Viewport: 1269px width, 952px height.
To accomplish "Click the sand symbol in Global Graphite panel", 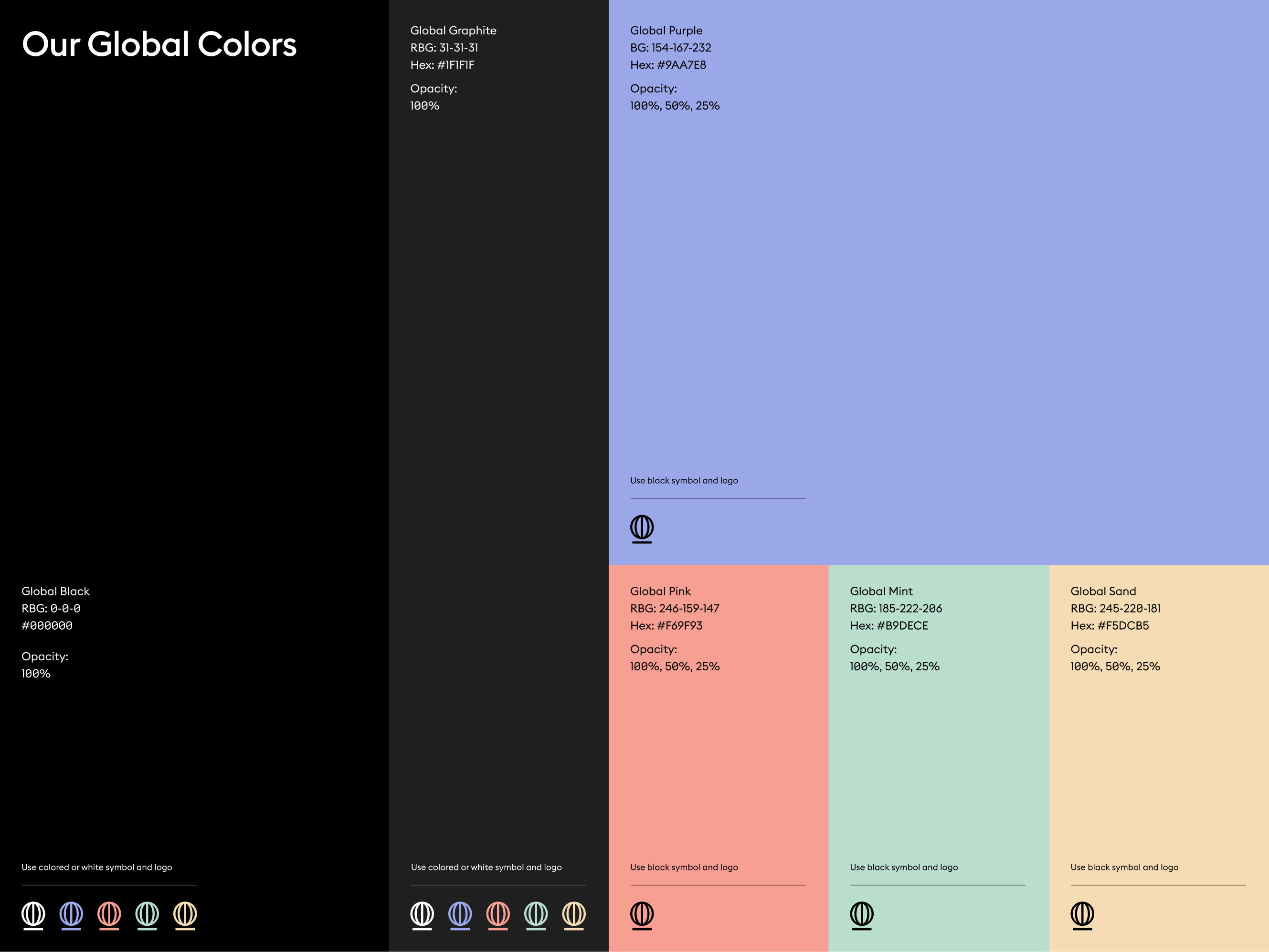I will tap(574, 916).
